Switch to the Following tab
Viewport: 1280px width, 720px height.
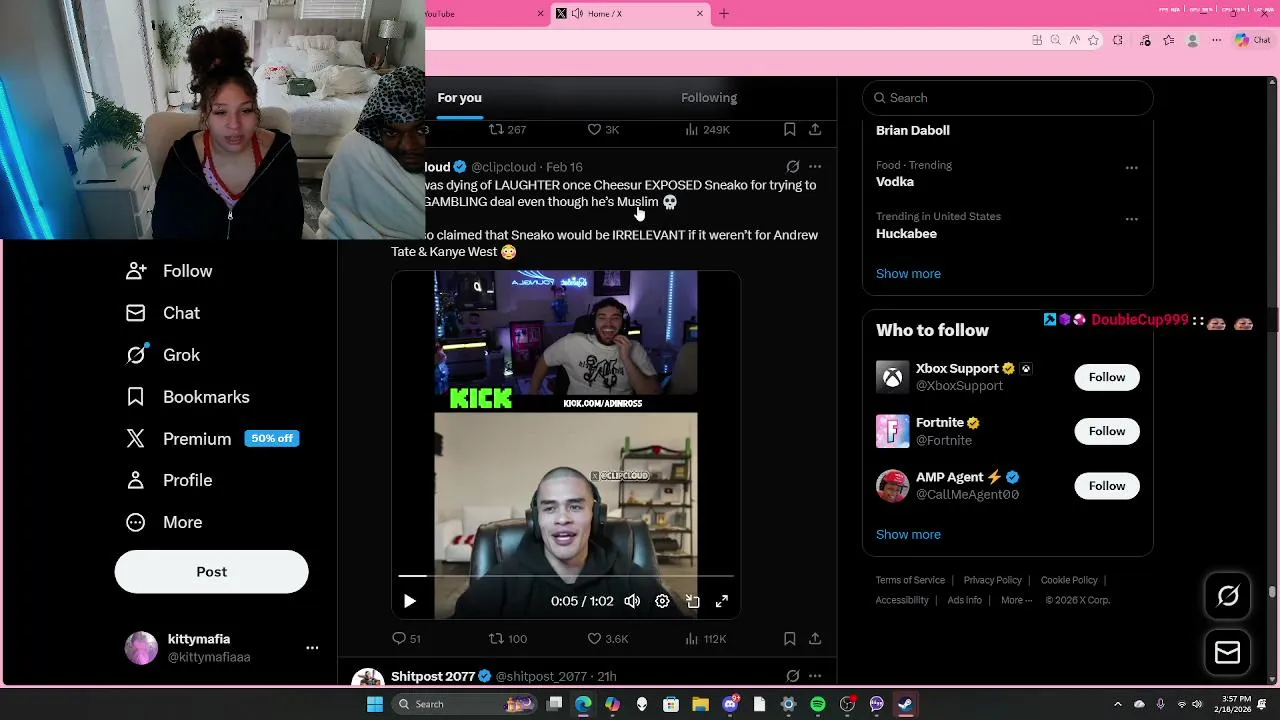click(709, 98)
